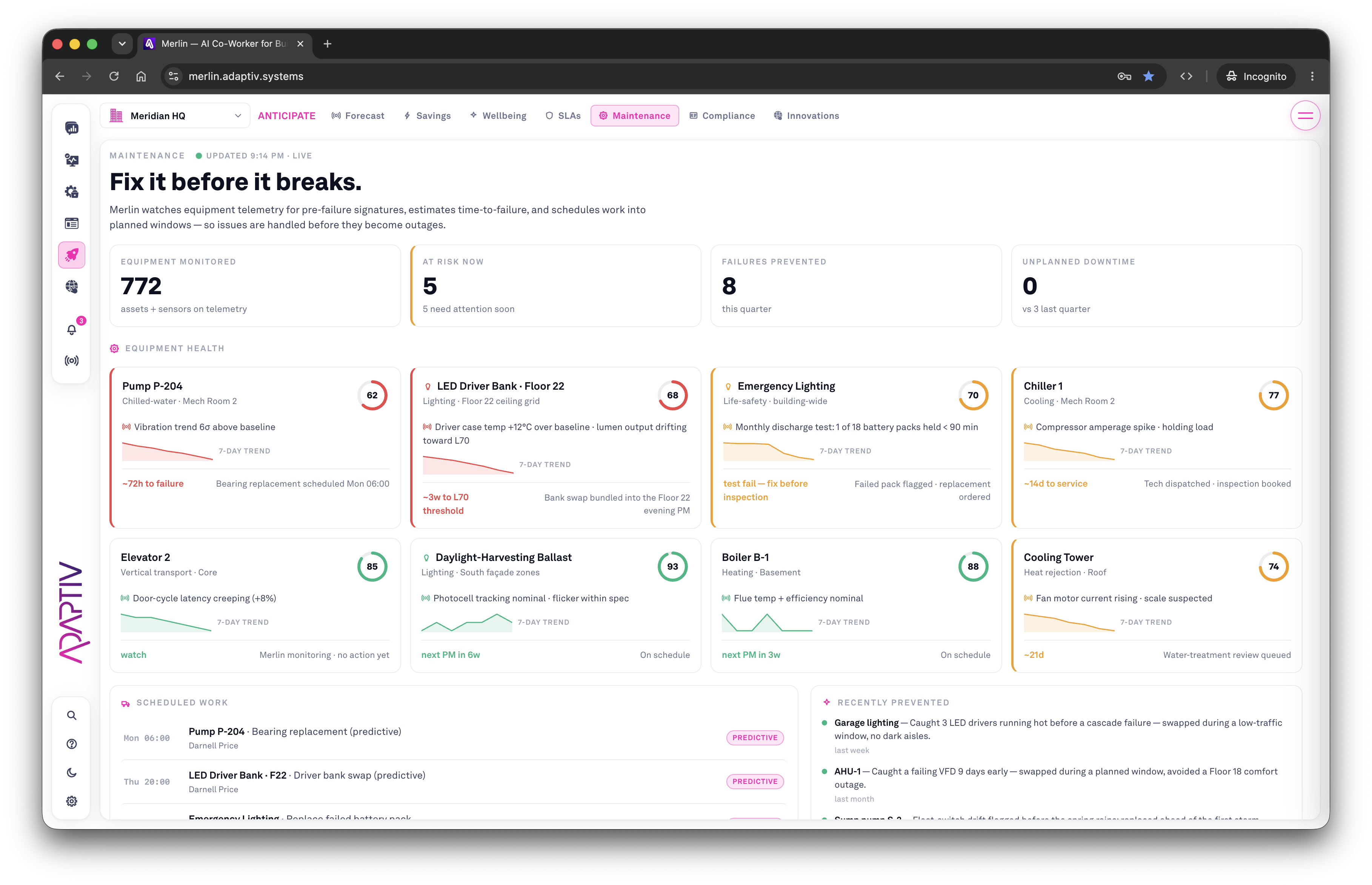Switch to the Savings tab
The height and width of the screenshot is (885, 1372).
[427, 115]
